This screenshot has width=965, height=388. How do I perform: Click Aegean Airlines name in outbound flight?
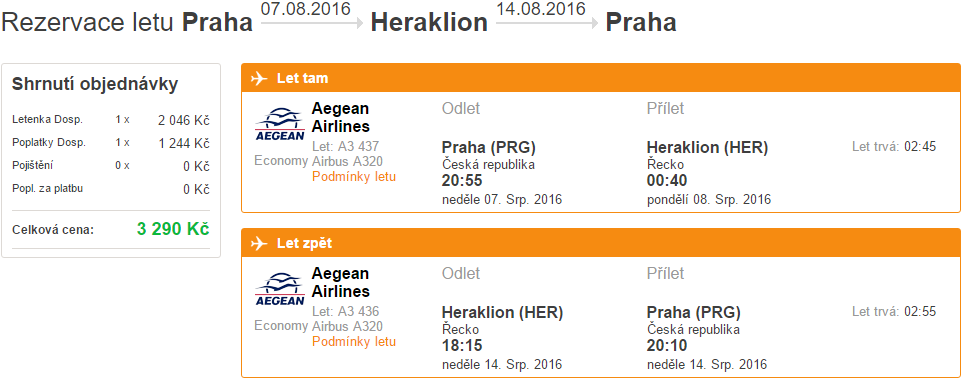341,118
